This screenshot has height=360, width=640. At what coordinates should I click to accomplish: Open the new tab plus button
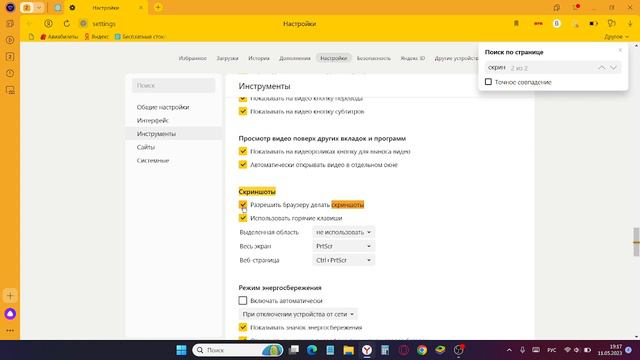pos(158,7)
